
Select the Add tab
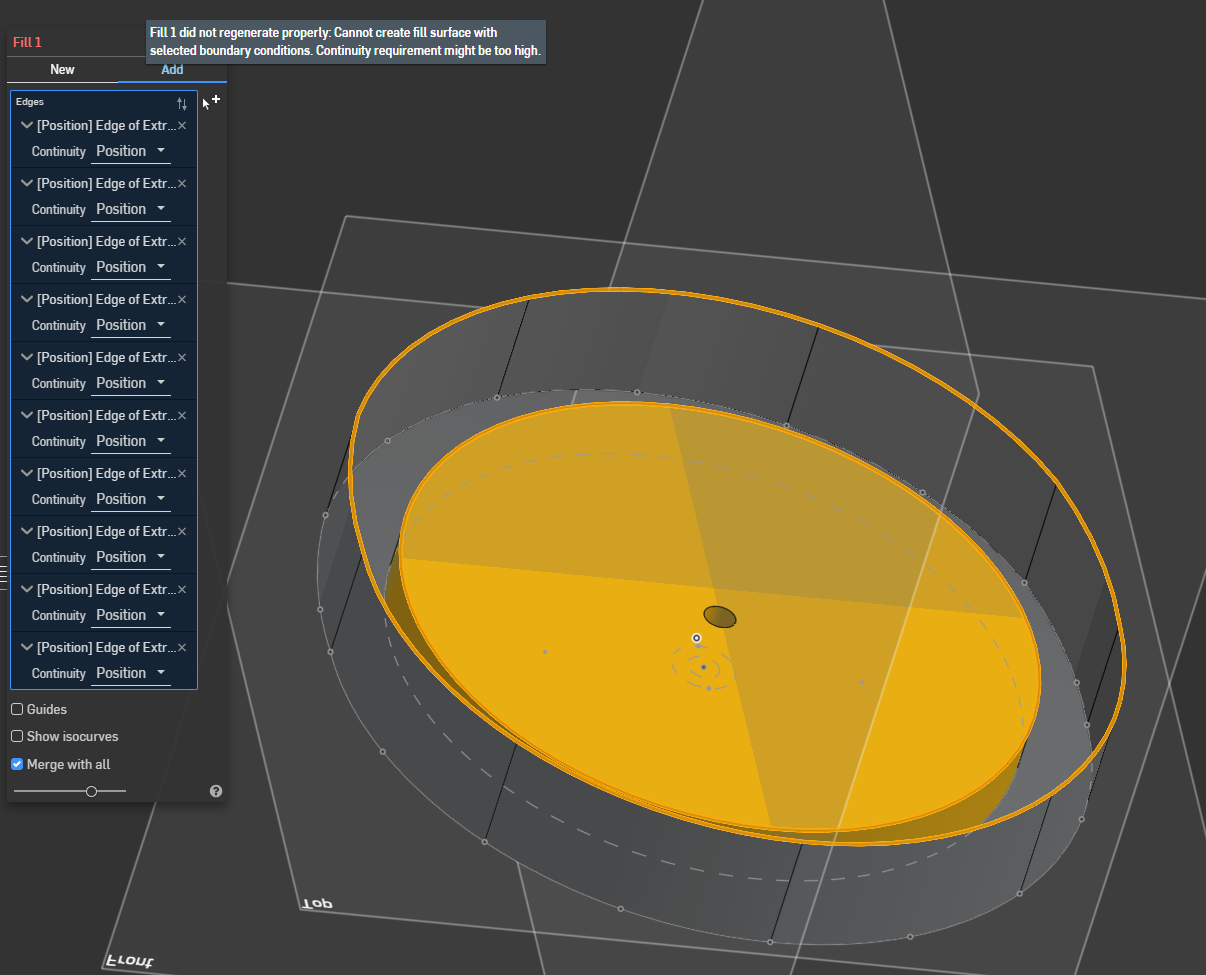click(171, 69)
